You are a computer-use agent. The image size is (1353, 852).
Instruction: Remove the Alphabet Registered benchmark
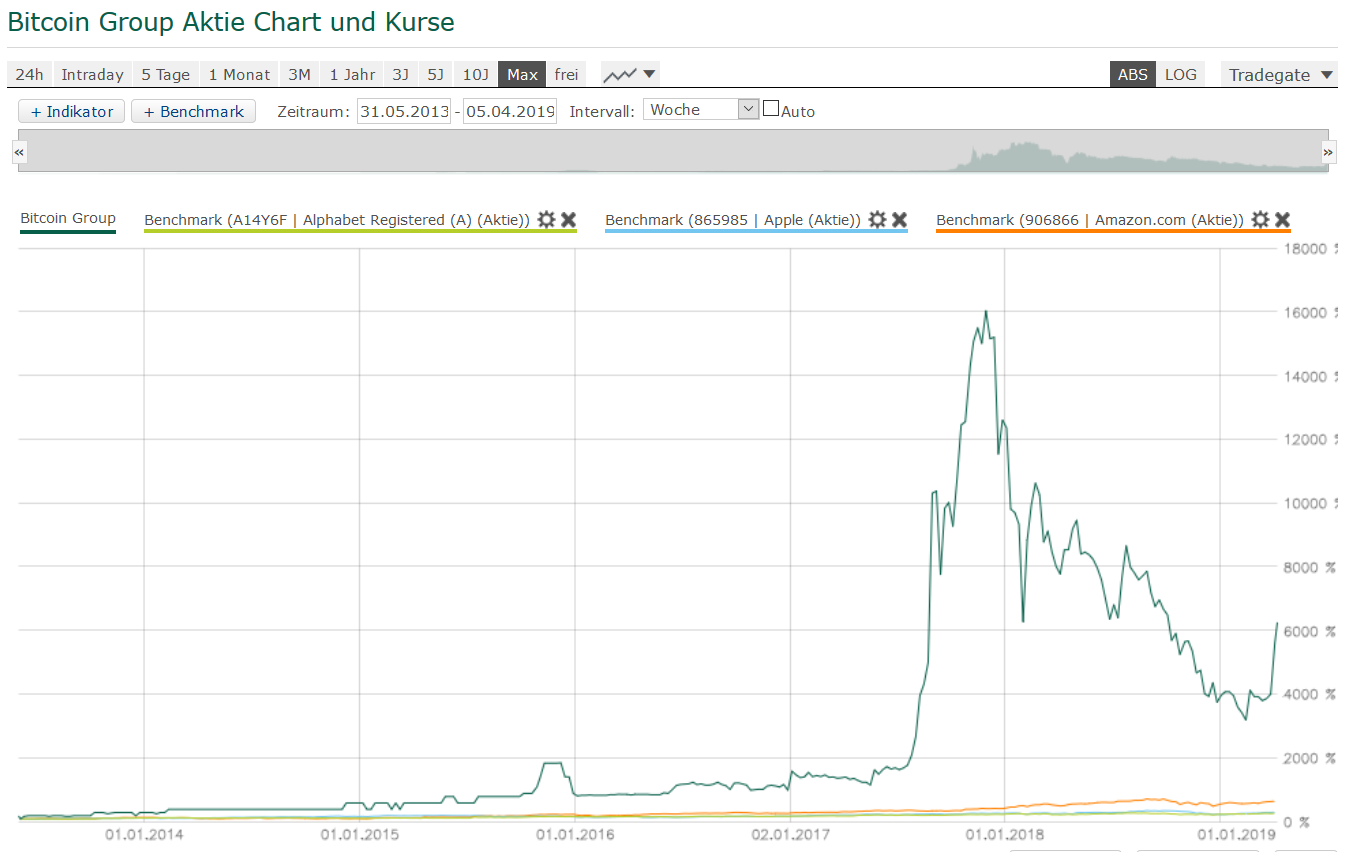pos(568,219)
